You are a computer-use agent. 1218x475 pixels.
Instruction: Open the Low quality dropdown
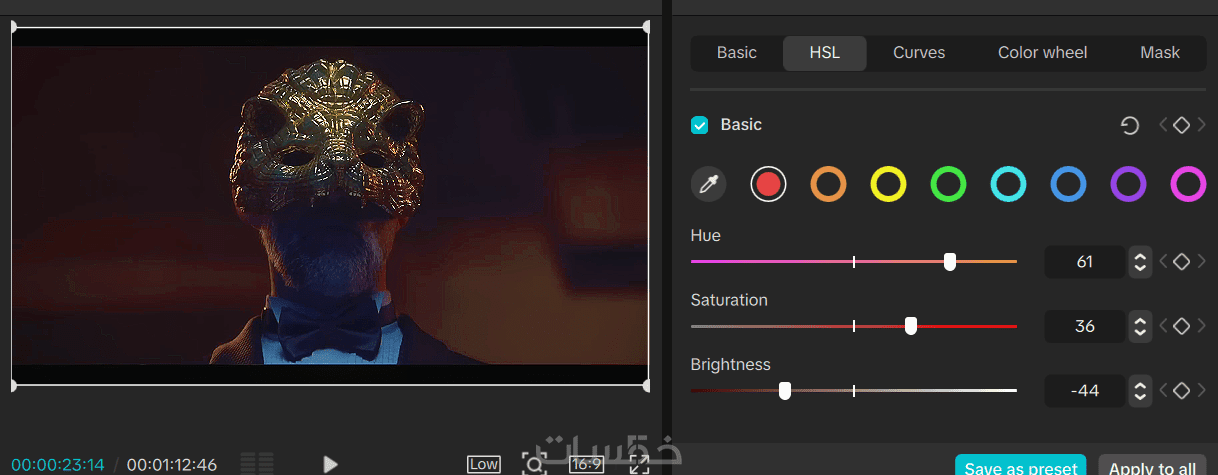click(x=484, y=464)
